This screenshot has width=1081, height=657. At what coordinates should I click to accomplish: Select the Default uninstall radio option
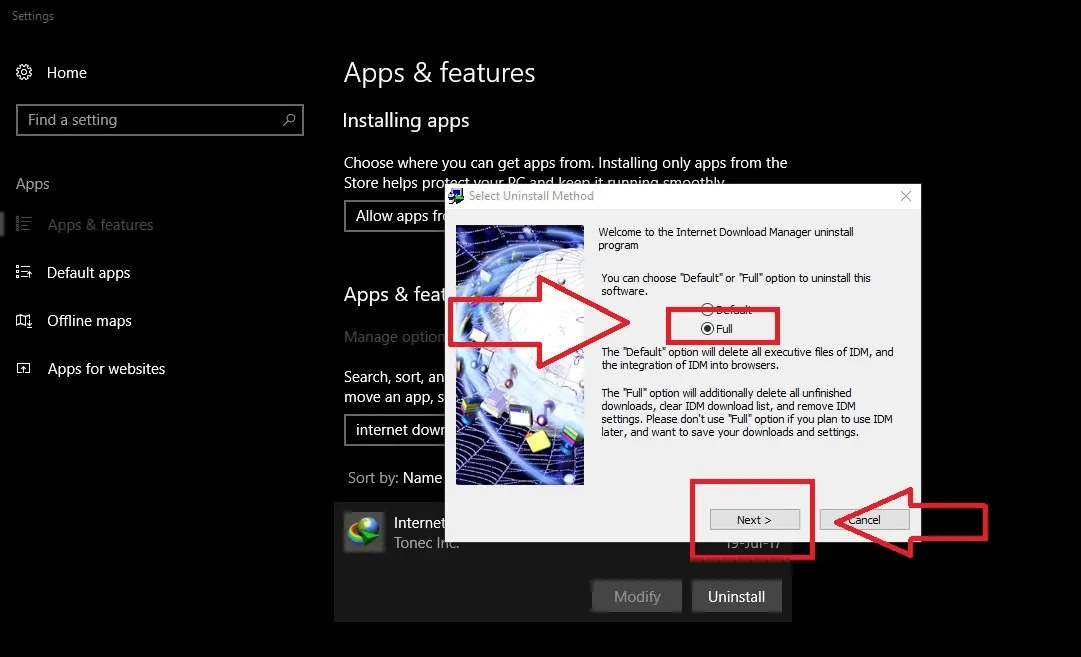[x=708, y=310]
